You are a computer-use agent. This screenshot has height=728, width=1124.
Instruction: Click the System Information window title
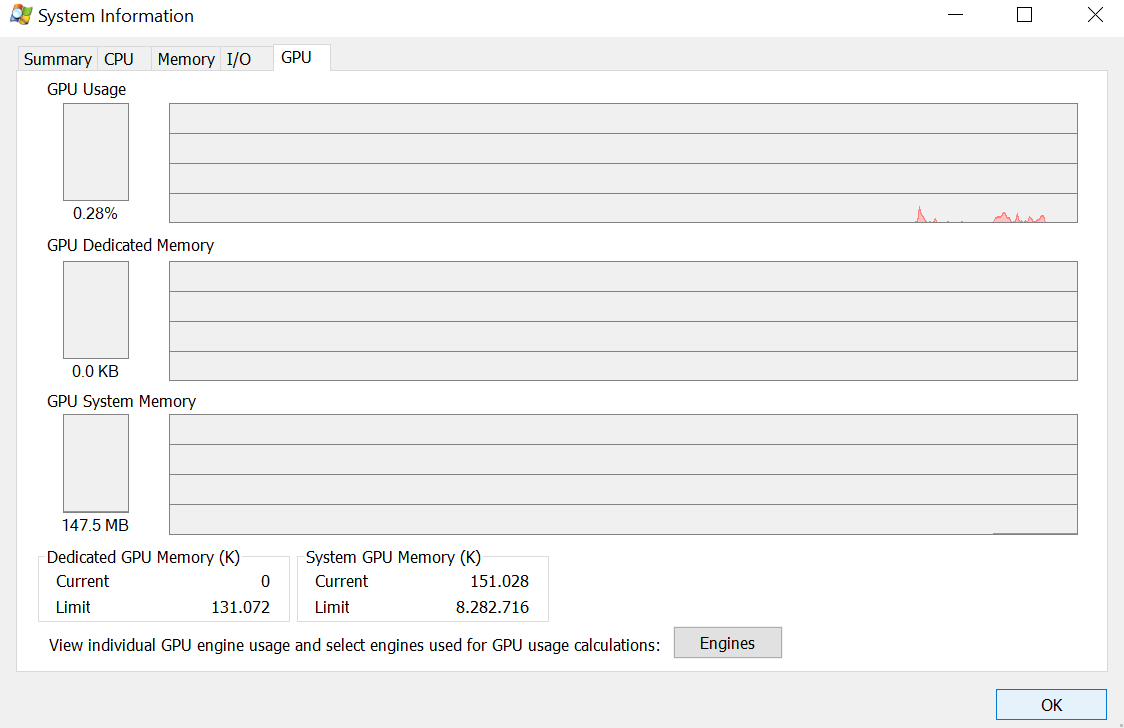point(116,16)
